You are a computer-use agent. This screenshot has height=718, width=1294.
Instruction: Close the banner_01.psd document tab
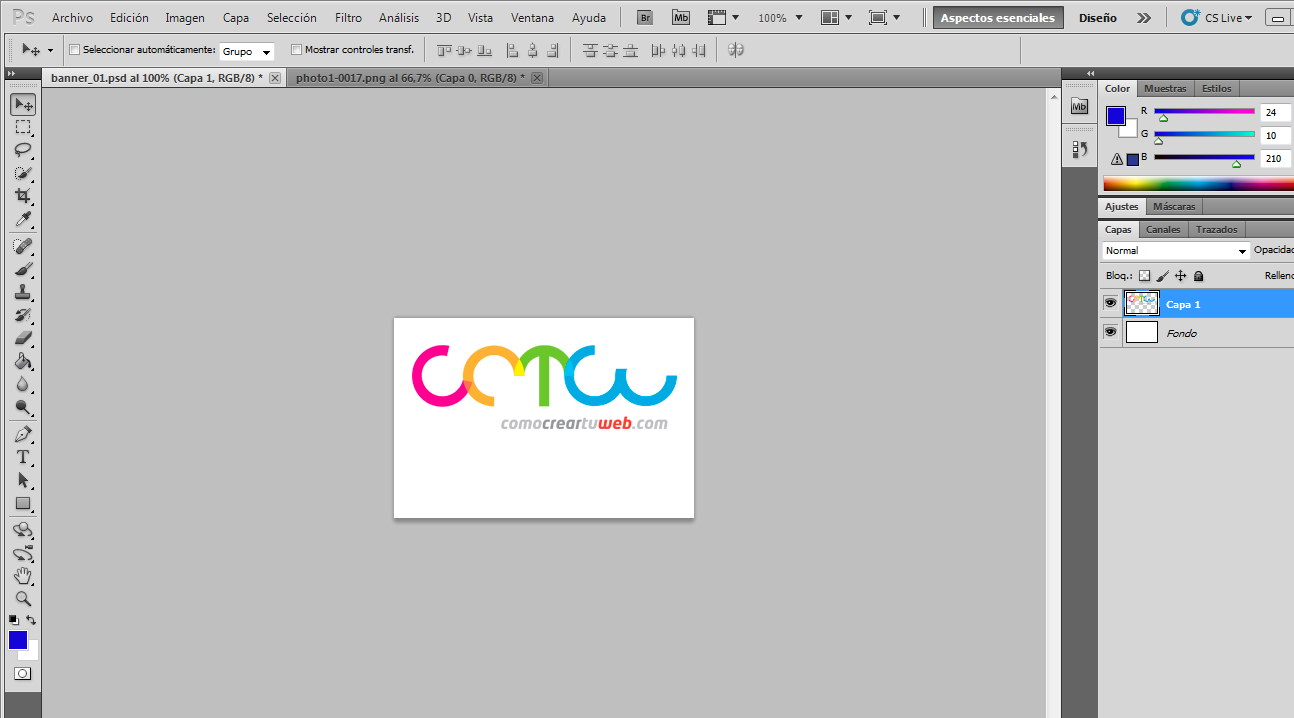click(x=275, y=78)
